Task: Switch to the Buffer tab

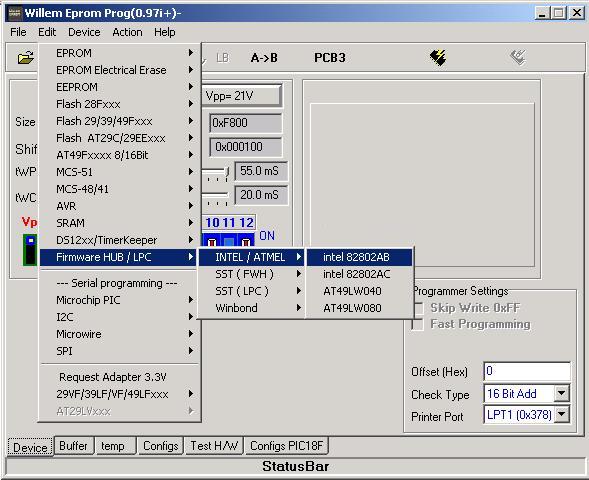Action: (73, 446)
